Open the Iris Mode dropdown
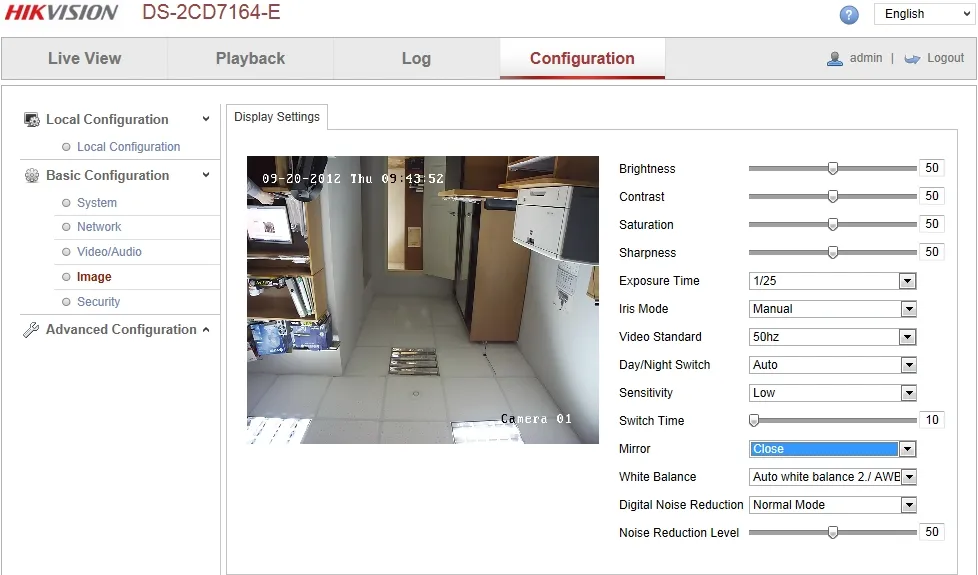The height and width of the screenshot is (575, 978). [832, 309]
